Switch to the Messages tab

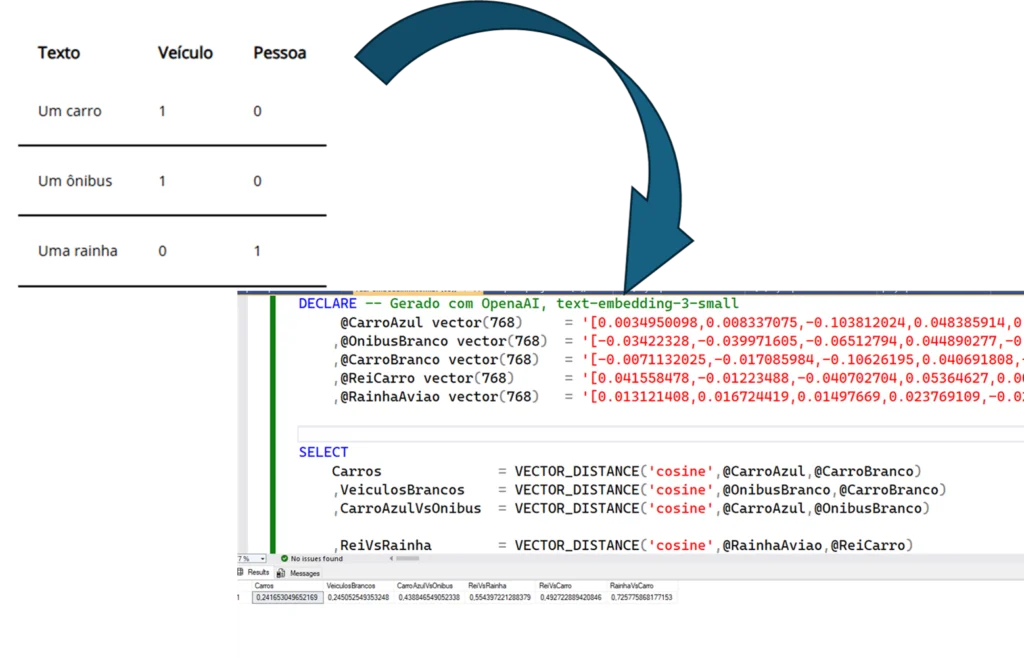(301, 573)
